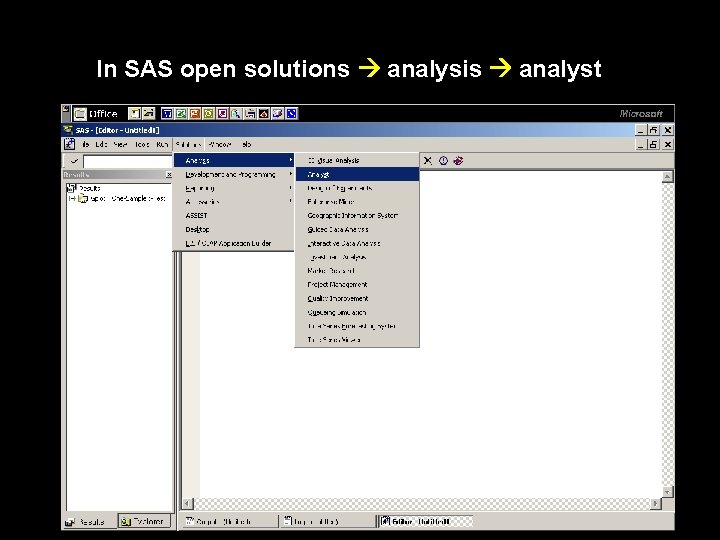Open the Window menu

[x=220, y=144]
